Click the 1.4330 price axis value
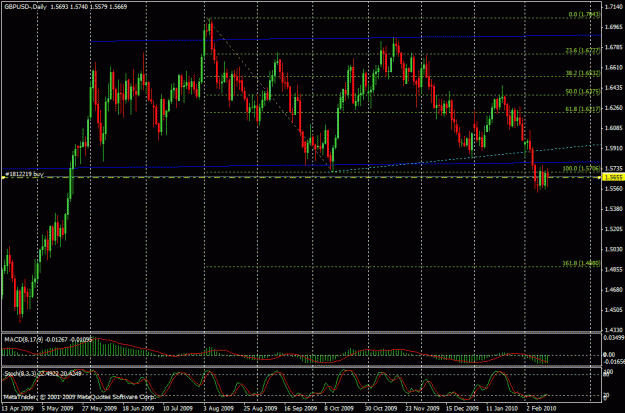625x413 pixels. [614, 330]
